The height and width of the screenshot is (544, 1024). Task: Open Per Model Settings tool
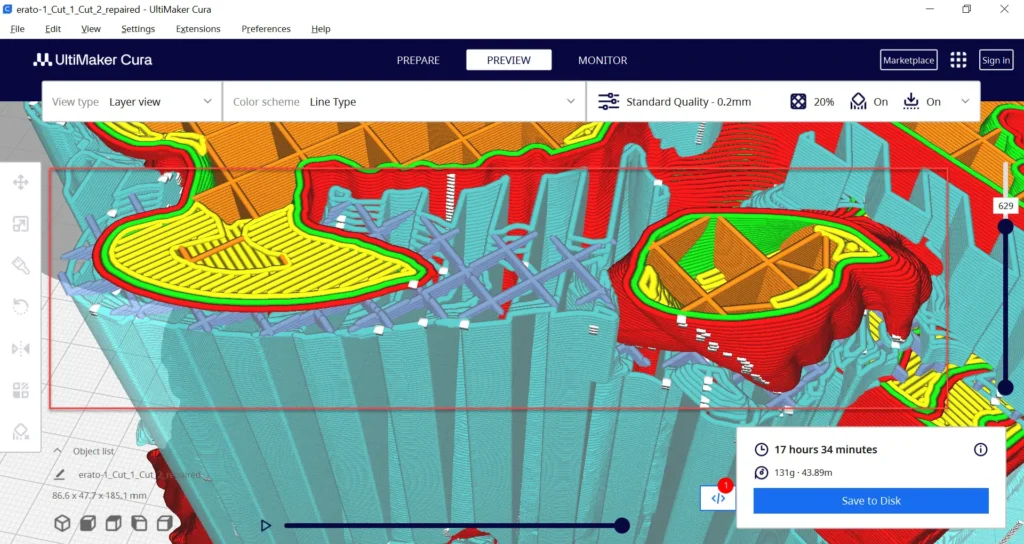(20, 390)
